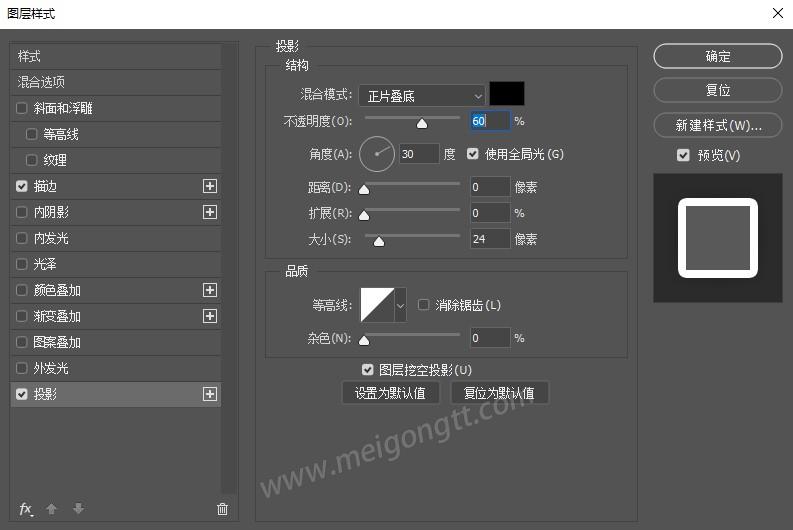Enable the 渐变叠加 checkbox

(x=21, y=316)
